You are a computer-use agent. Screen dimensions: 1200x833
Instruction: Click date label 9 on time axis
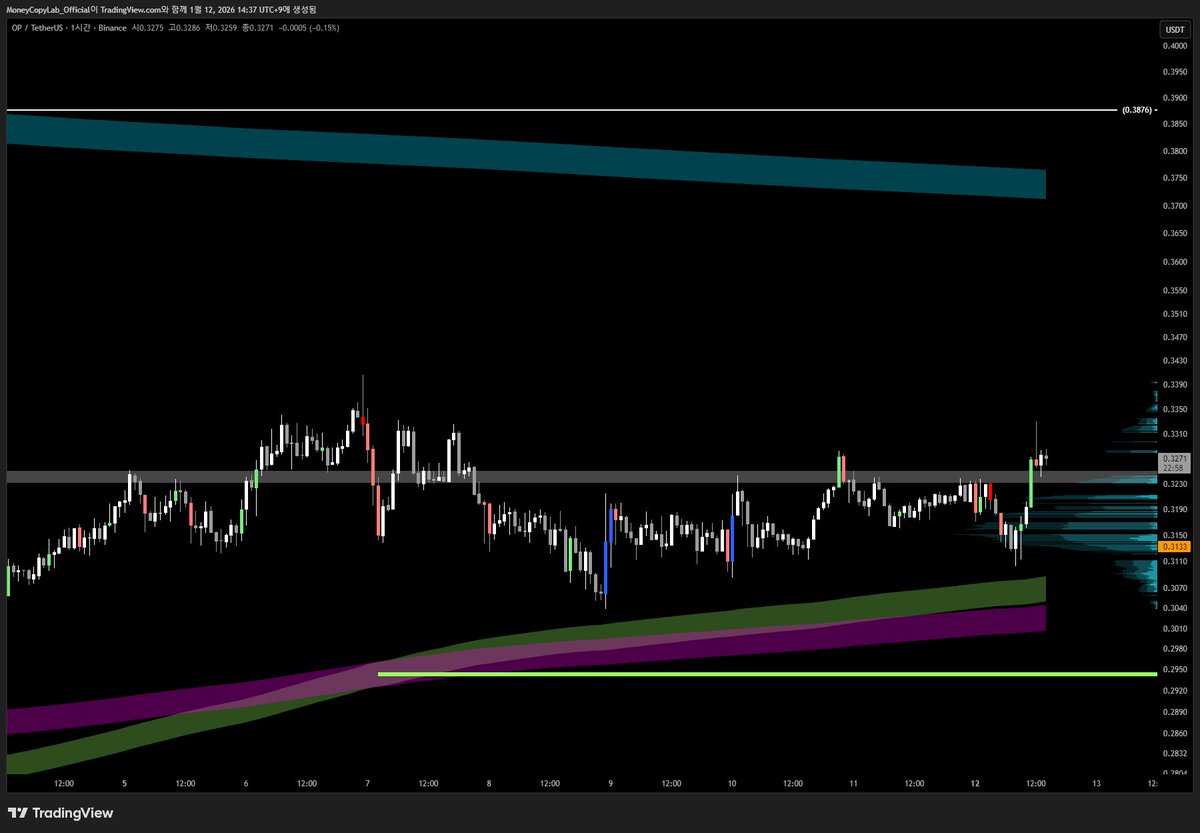point(610,784)
